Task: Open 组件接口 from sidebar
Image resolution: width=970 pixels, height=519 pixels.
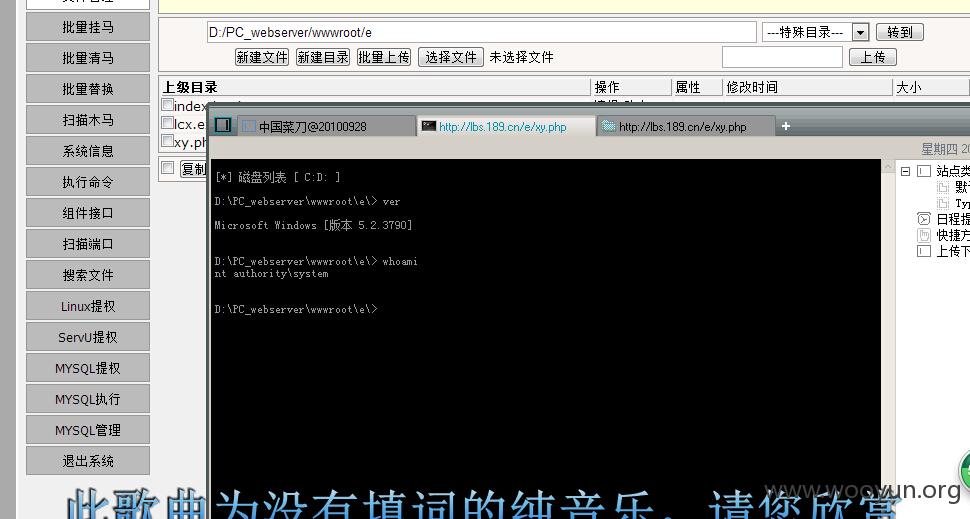Action: click(88, 213)
